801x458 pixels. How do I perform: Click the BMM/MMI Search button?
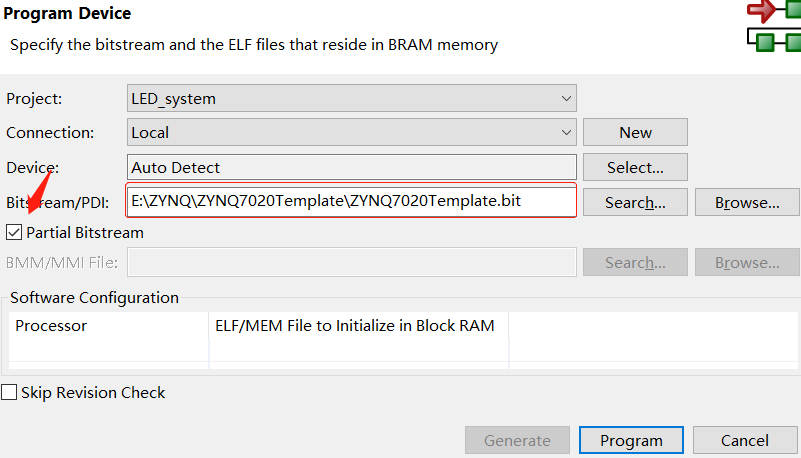pyautogui.click(x=635, y=263)
